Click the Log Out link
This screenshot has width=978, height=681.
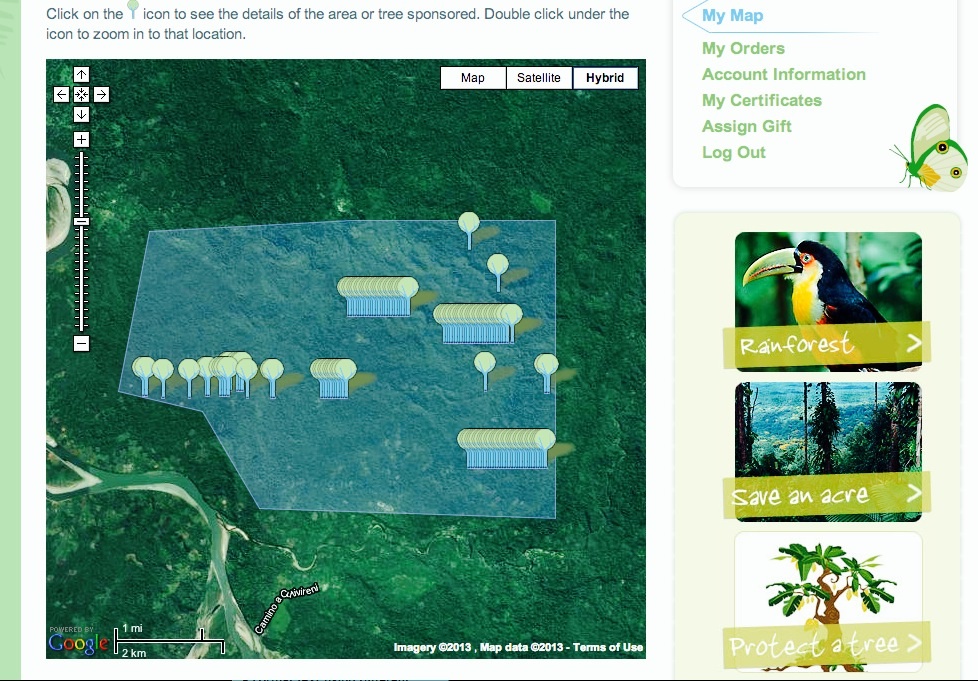(733, 152)
